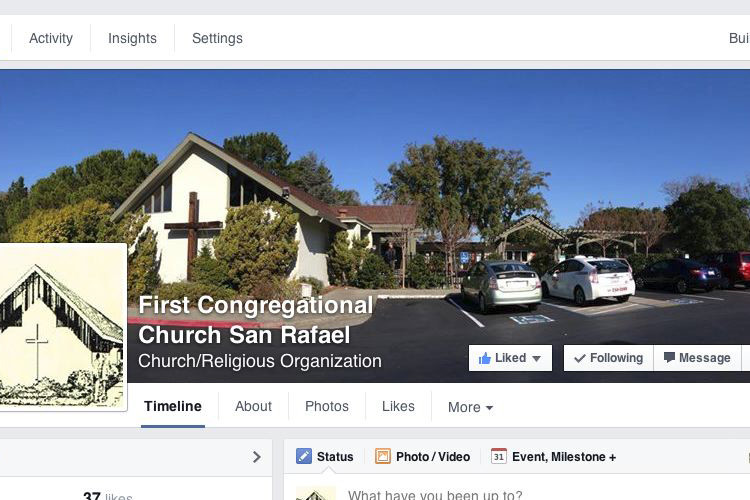Switch to the Timeline tab

(x=173, y=406)
